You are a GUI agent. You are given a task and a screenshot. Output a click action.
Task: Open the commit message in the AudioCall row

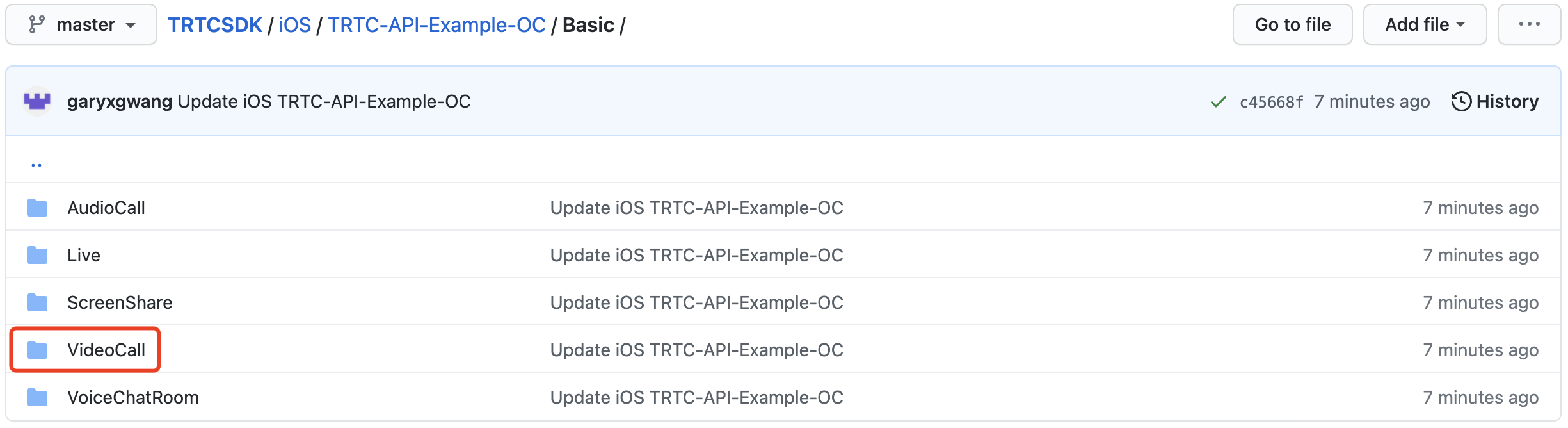point(696,208)
